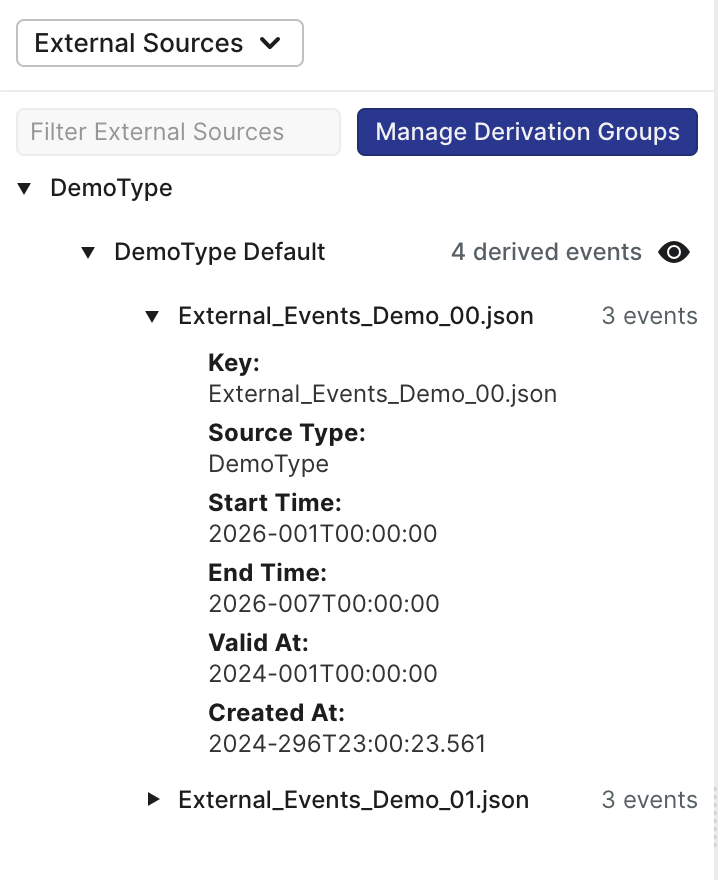
Task: Collapse External_Events_Demo_00.json disclosure triangle
Action: pos(153,316)
